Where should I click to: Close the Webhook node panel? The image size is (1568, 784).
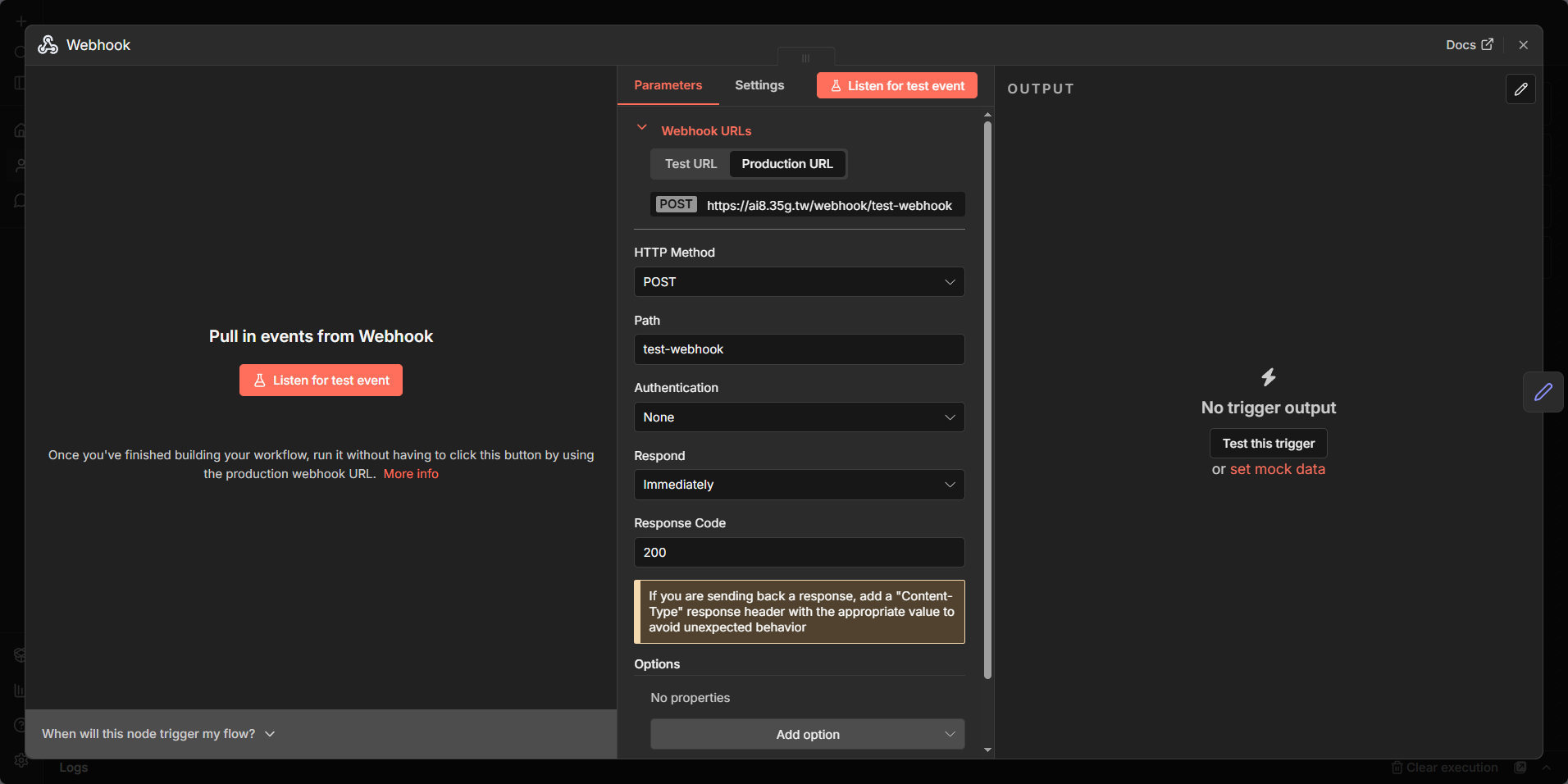click(x=1523, y=45)
